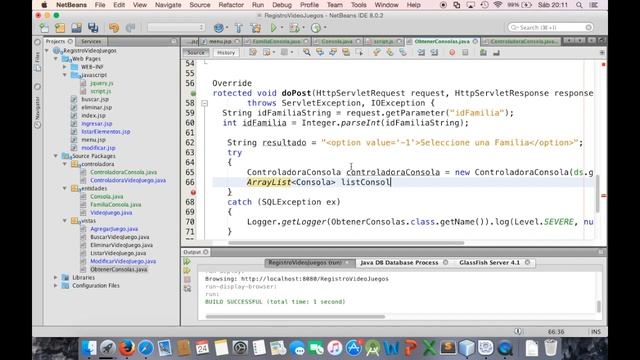Open ControladoraVideoJuego.java in project tree
640x360 pixels.
128,180
